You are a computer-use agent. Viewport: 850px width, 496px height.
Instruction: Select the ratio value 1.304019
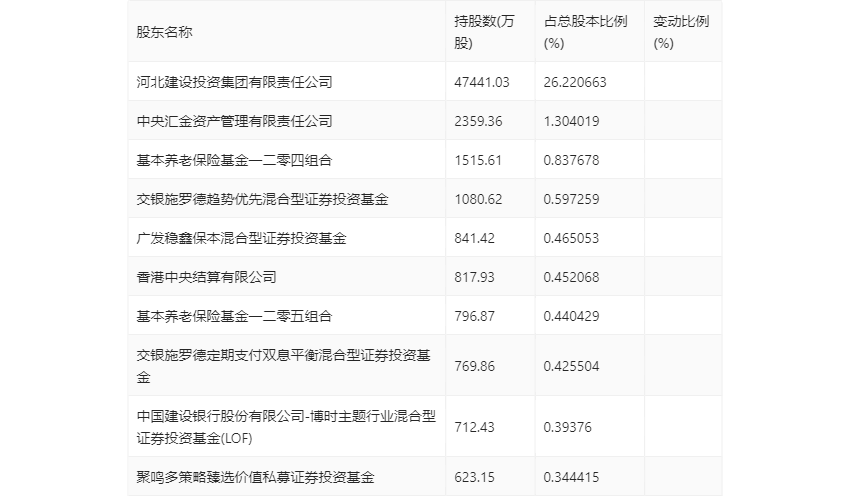(571, 121)
